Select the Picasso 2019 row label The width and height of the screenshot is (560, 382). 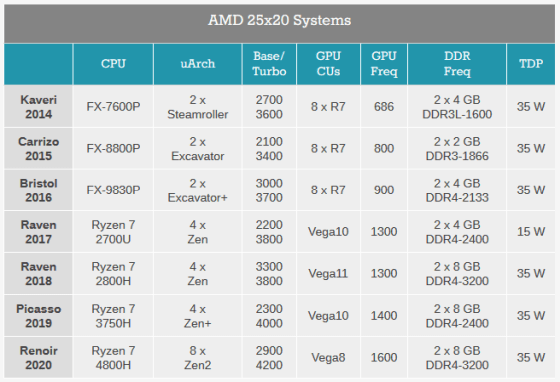[x=38, y=316]
